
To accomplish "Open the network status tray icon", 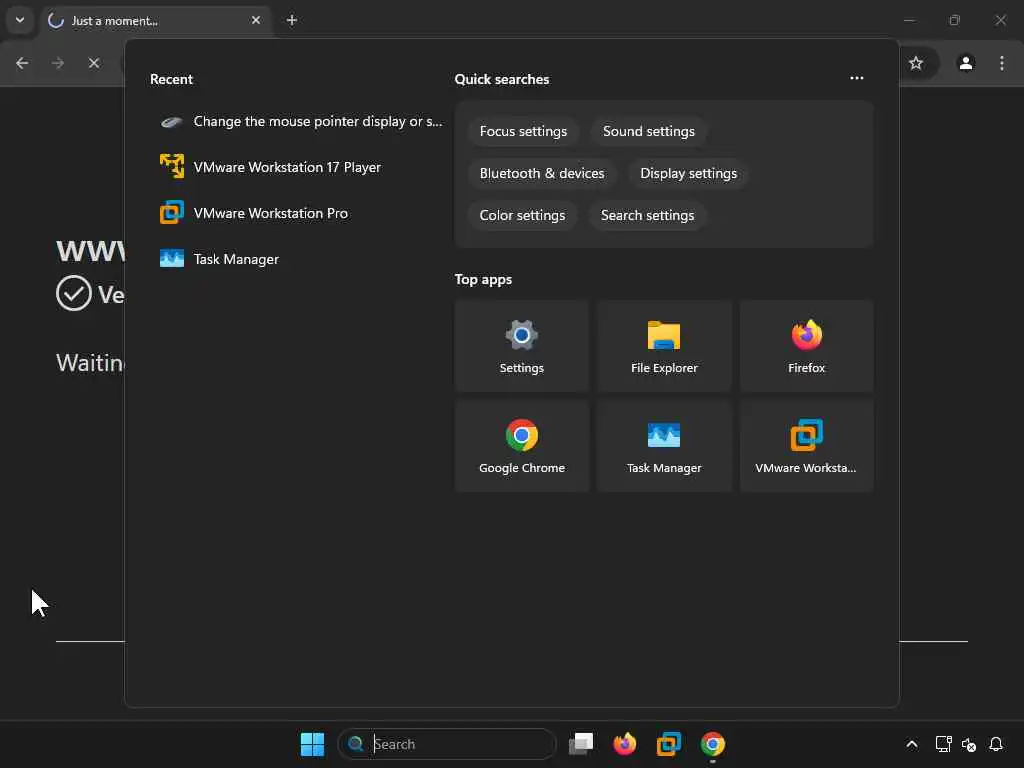I will click(943, 744).
